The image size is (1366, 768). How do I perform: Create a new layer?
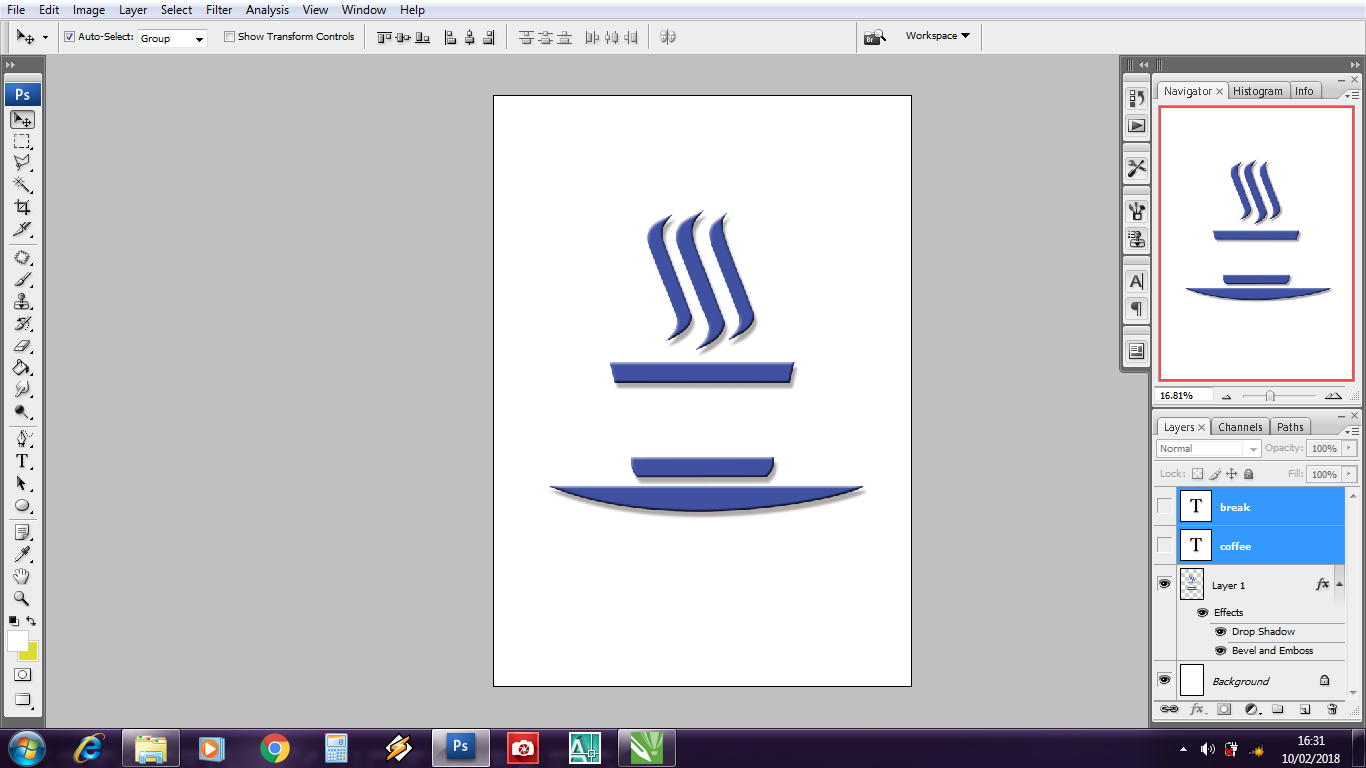pyautogui.click(x=1305, y=709)
